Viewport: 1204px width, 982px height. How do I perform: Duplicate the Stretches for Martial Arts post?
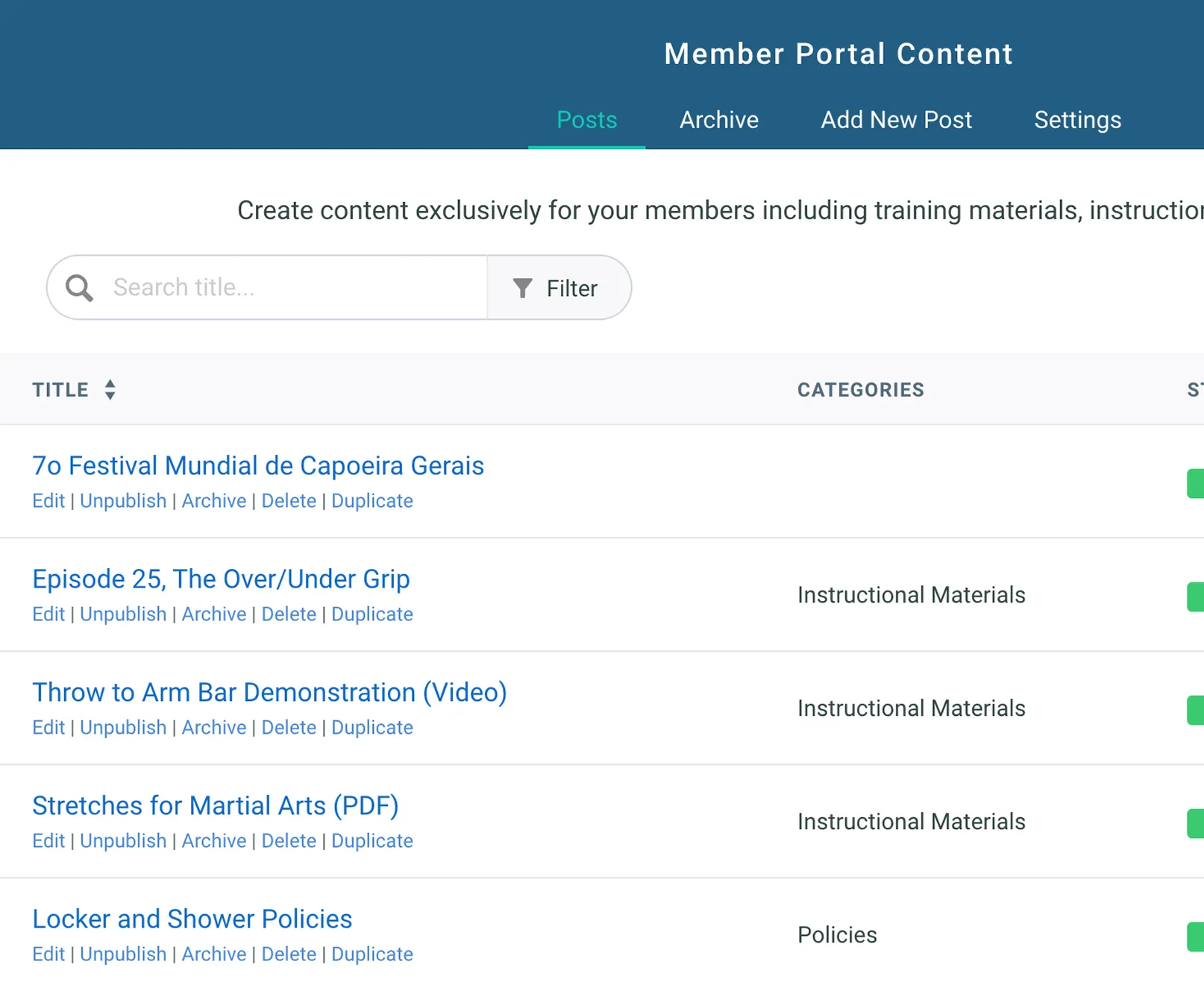pyautogui.click(x=372, y=841)
